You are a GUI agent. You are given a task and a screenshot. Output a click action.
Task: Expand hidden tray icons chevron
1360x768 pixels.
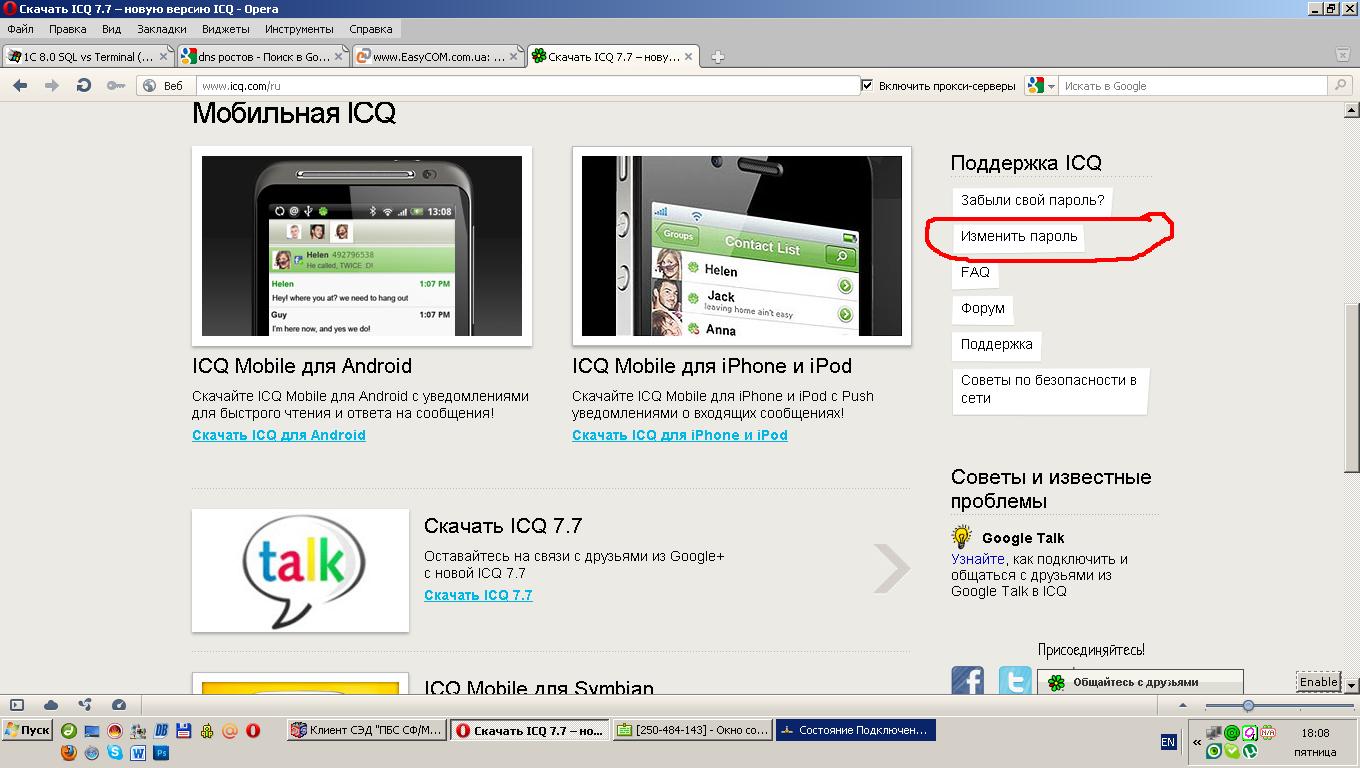[x=1196, y=742]
